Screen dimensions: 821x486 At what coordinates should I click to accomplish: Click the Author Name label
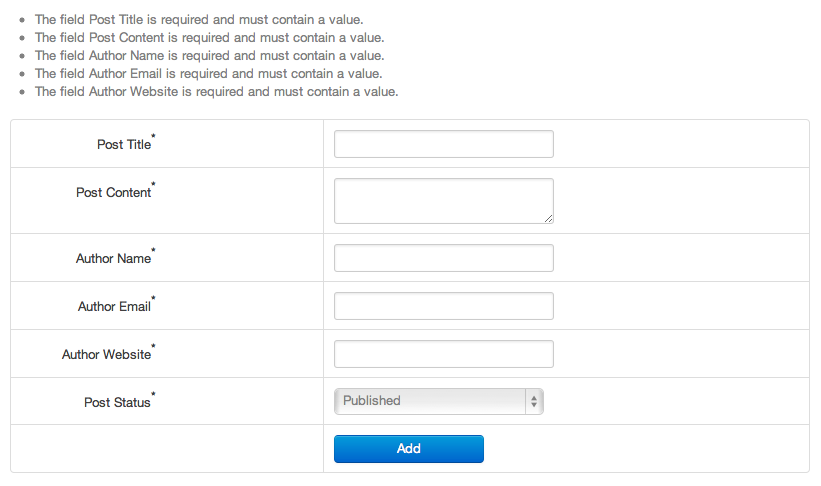tap(114, 259)
